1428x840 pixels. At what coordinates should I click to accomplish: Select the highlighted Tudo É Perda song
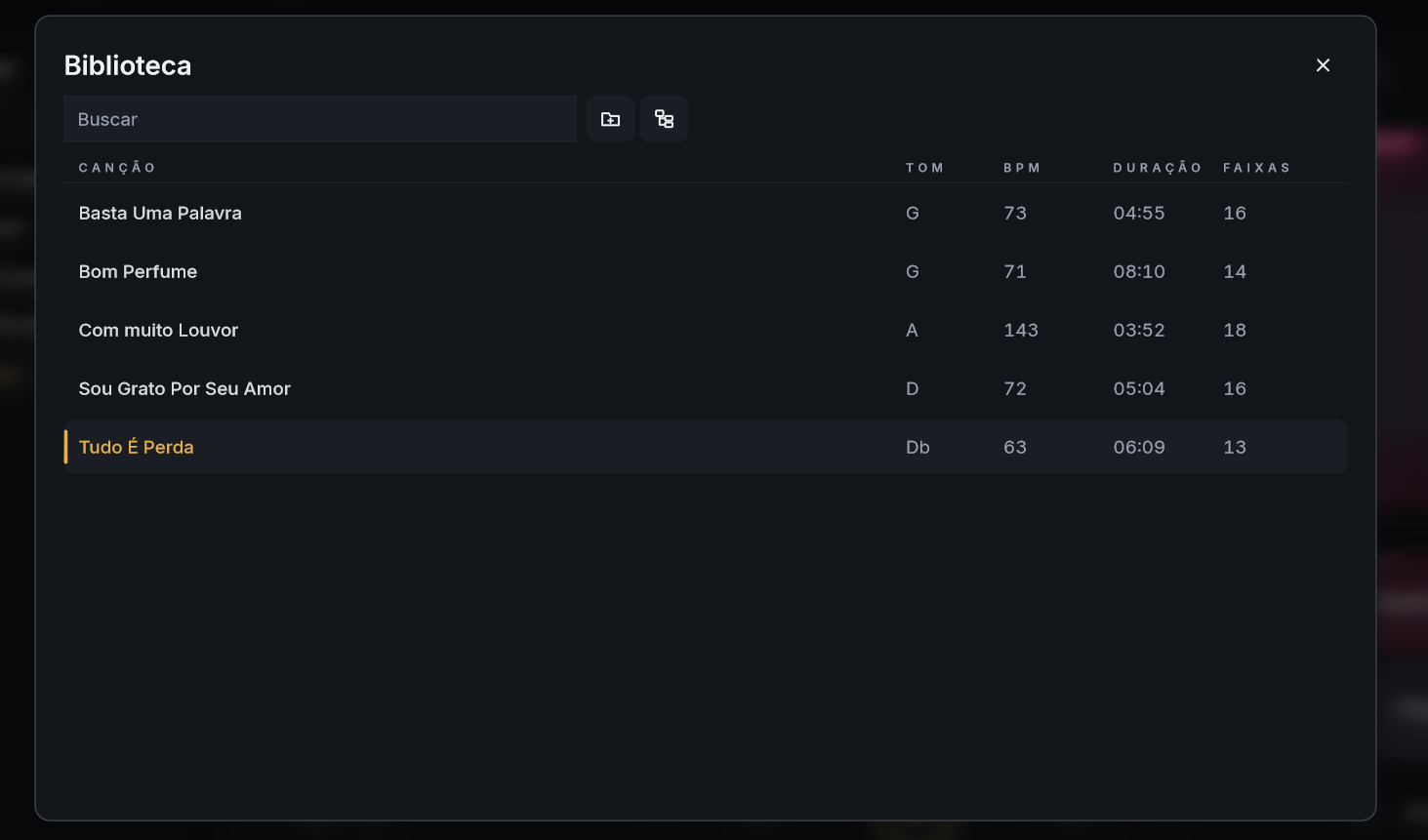(x=706, y=447)
